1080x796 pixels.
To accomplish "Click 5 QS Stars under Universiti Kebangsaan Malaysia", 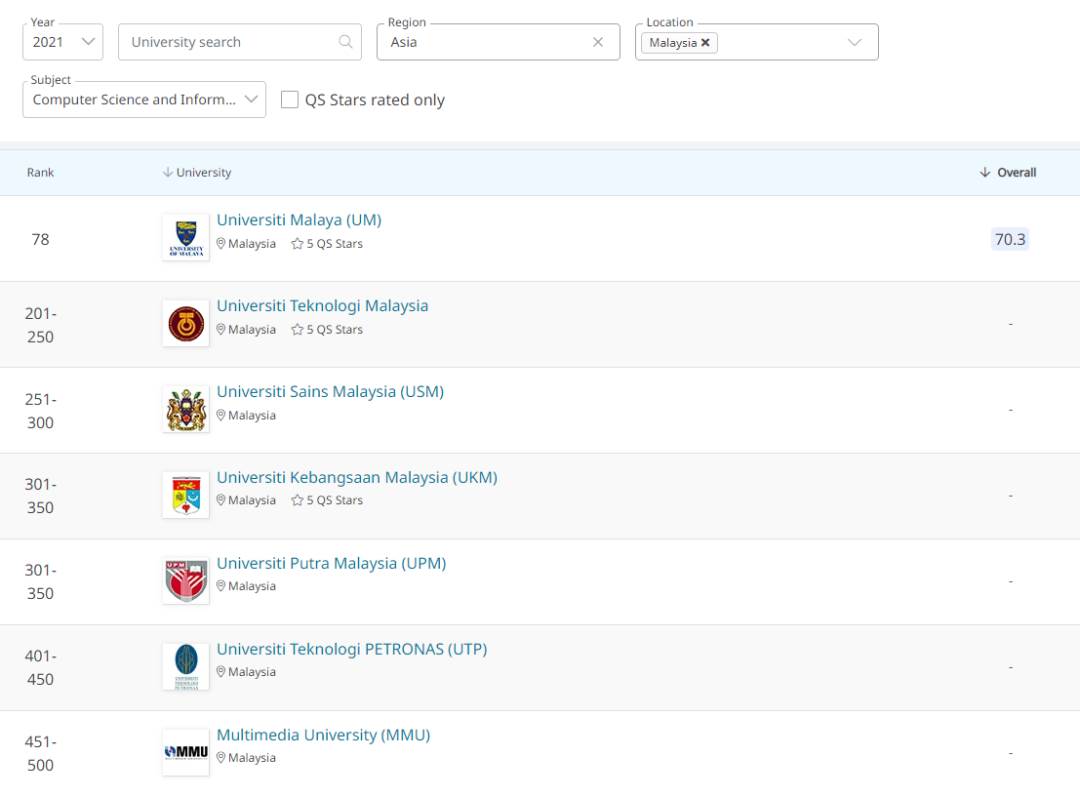I will coord(334,501).
